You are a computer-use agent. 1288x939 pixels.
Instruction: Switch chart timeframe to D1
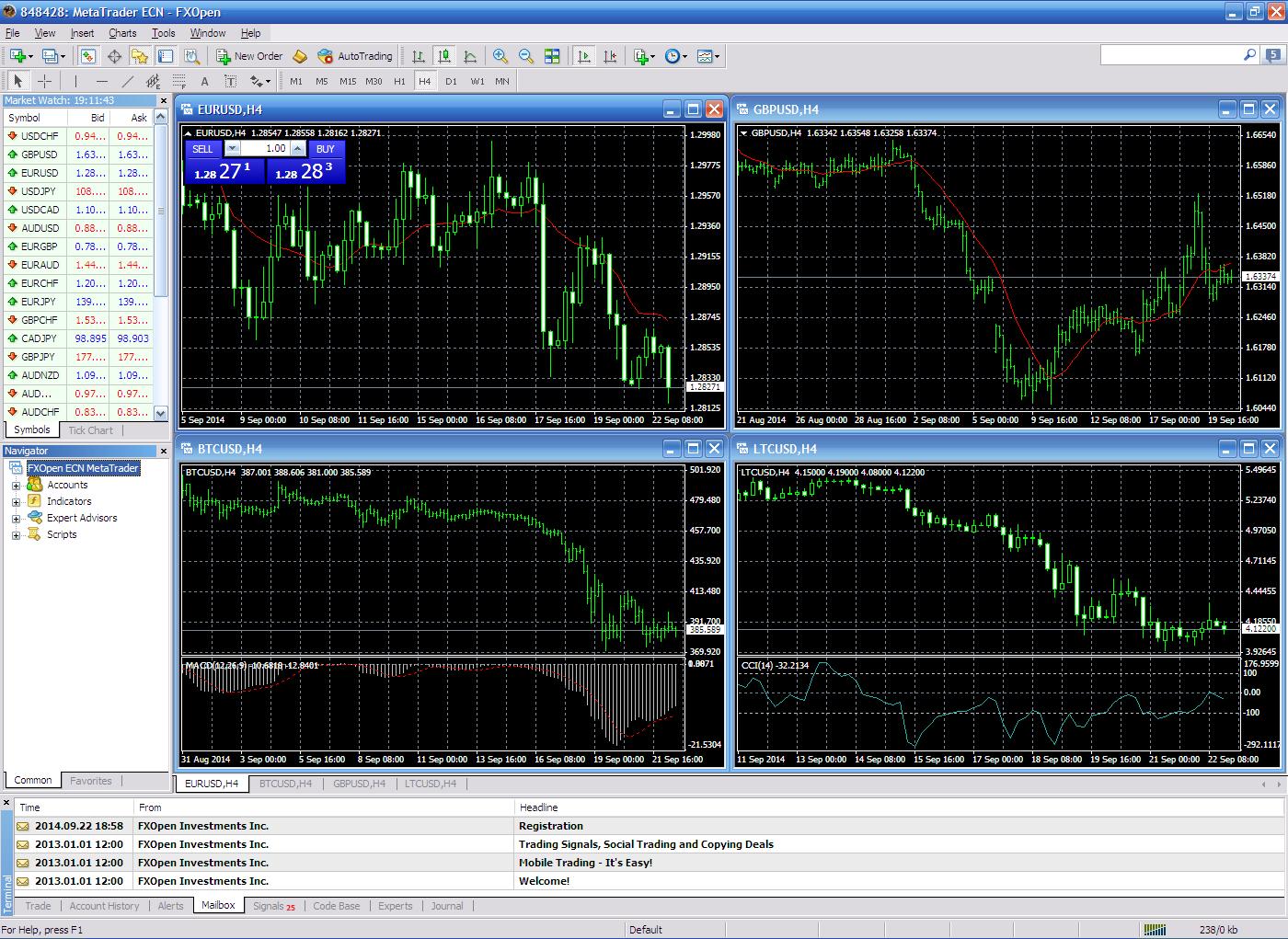point(451,81)
